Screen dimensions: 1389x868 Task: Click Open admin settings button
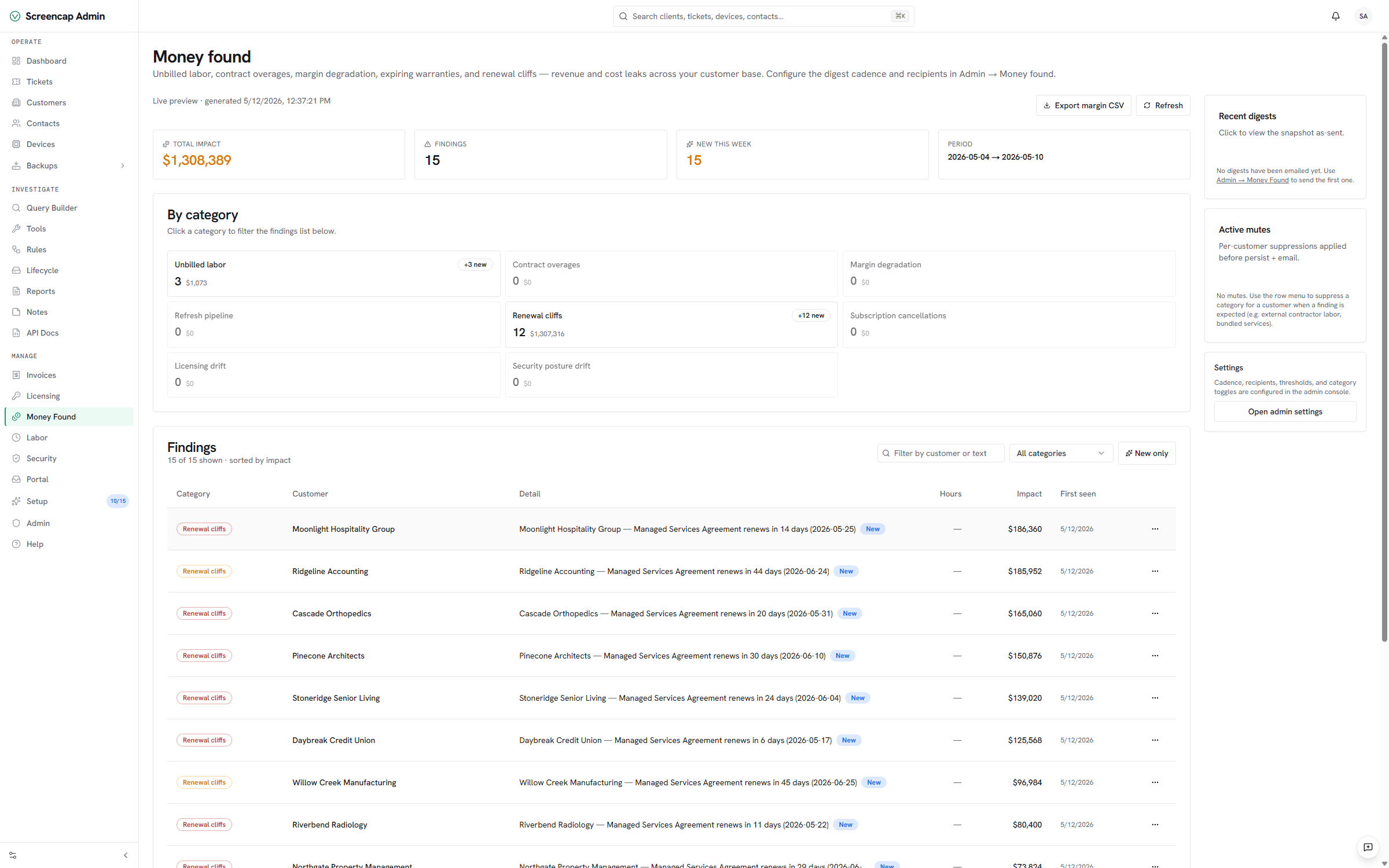[1285, 411]
